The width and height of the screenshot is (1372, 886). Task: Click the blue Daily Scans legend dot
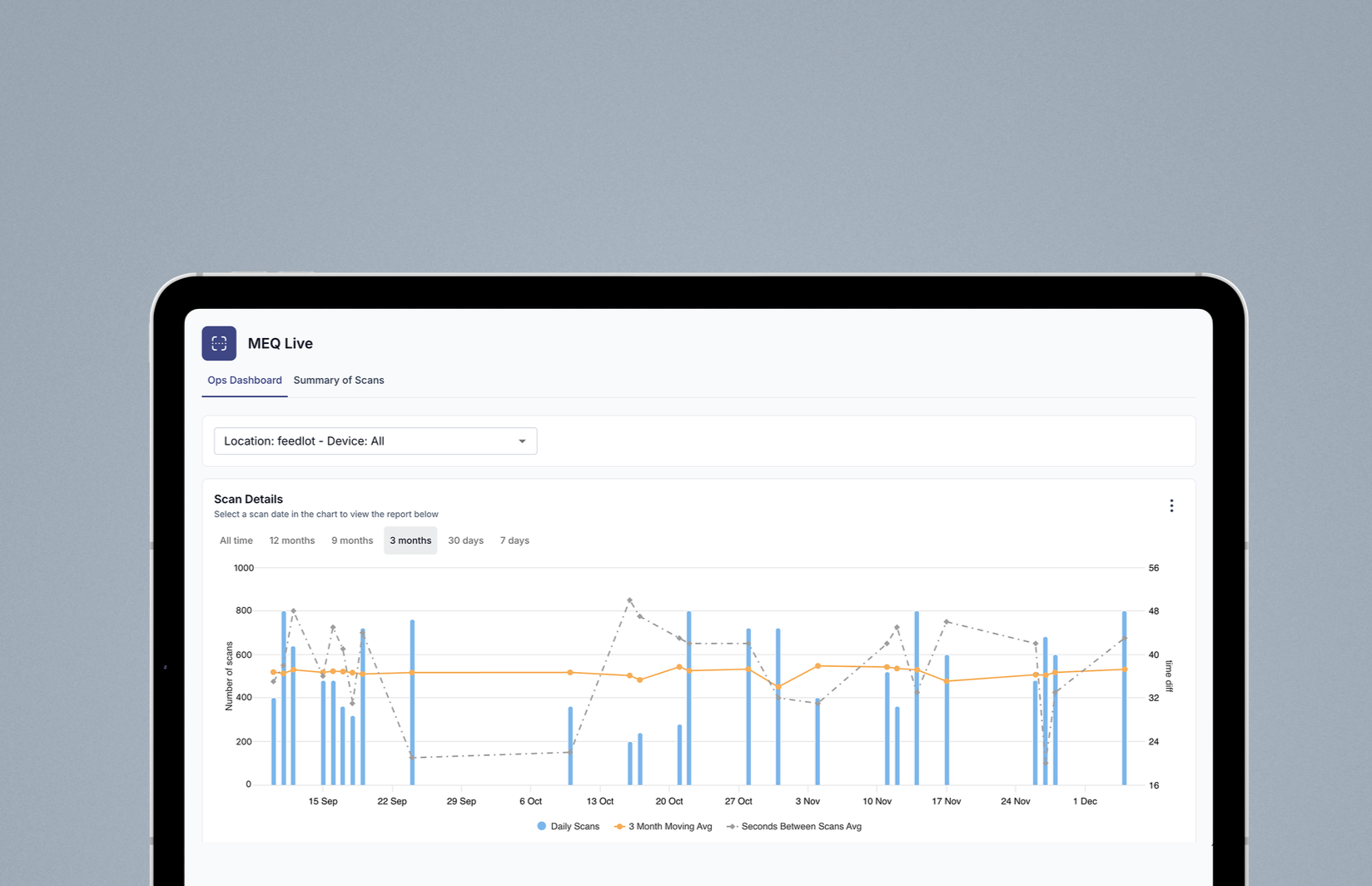coord(542,826)
